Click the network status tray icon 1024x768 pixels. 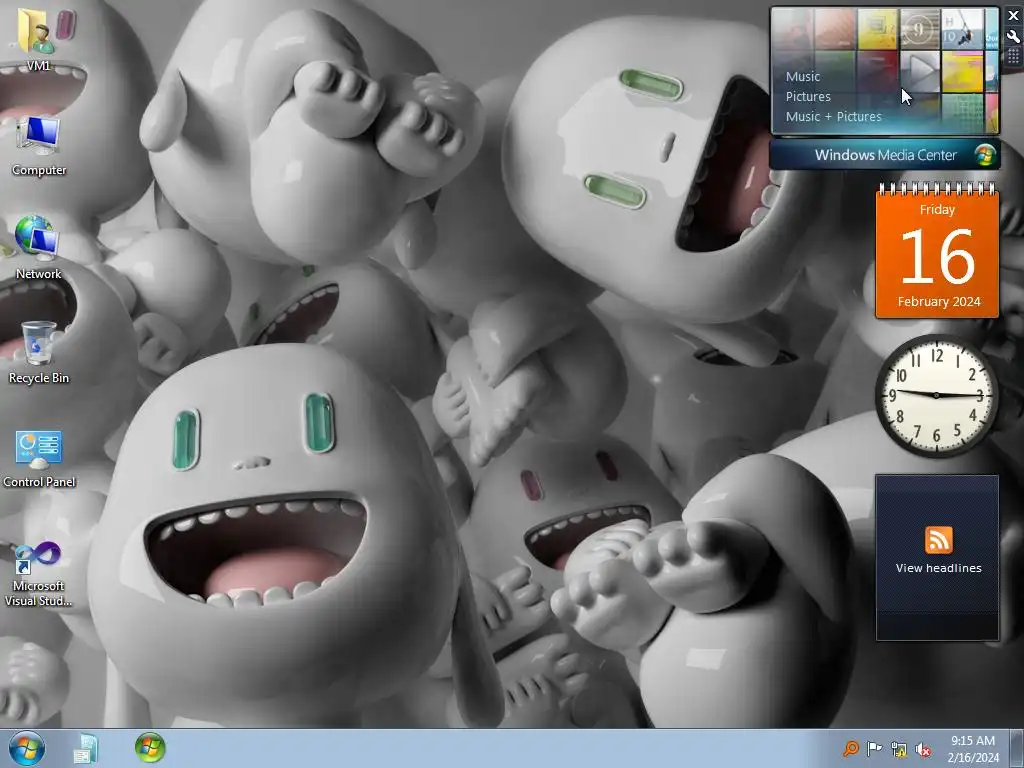tap(899, 749)
